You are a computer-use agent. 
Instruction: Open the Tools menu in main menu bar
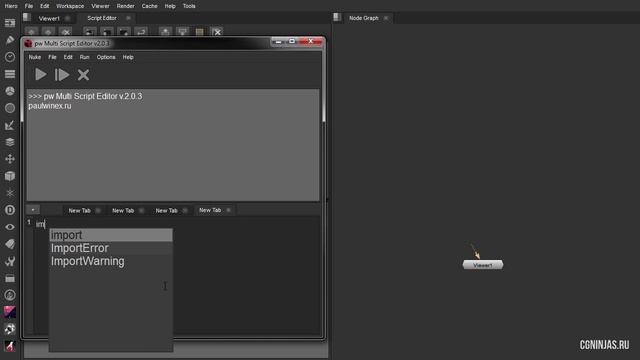click(x=189, y=6)
